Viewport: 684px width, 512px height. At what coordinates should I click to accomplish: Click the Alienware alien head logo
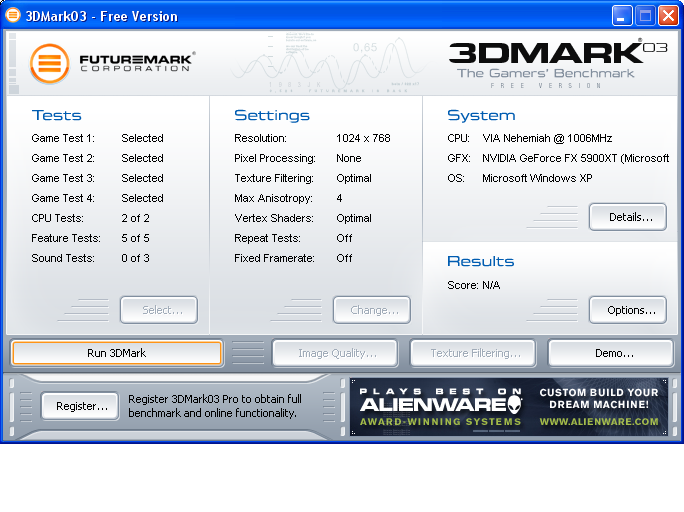(515, 404)
